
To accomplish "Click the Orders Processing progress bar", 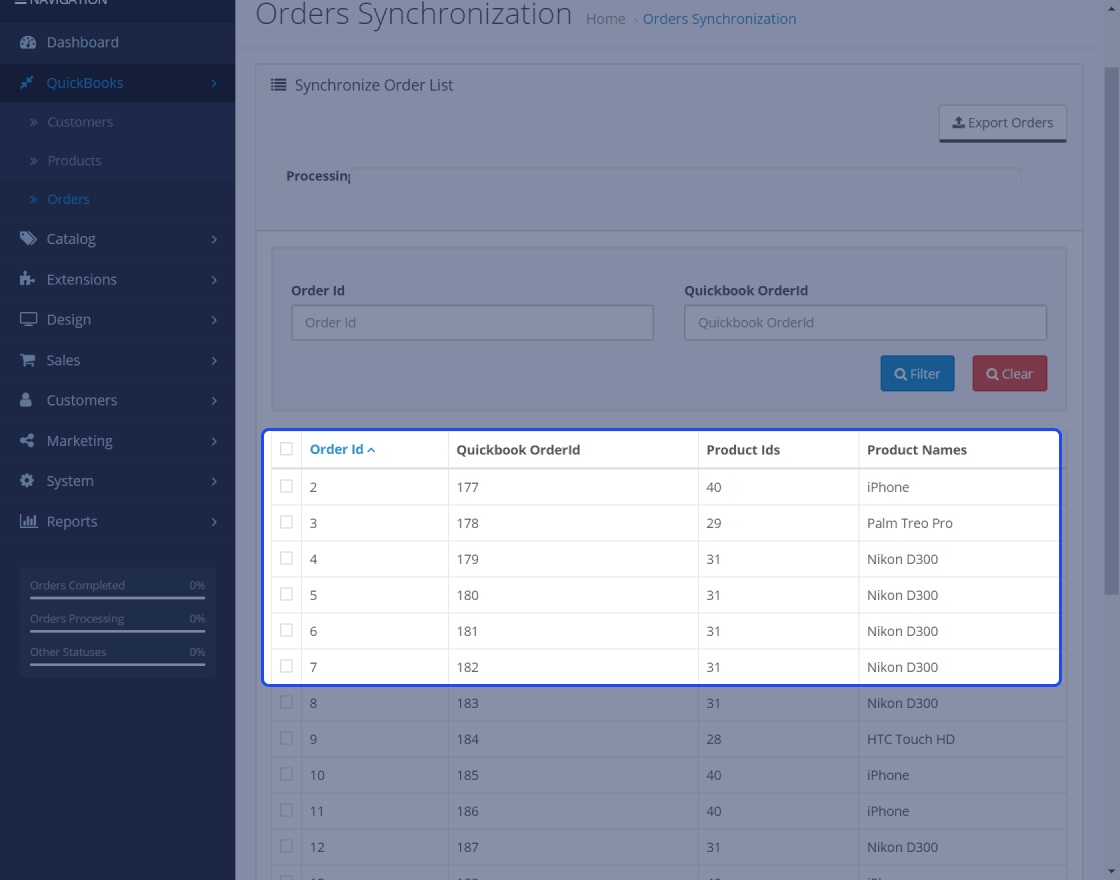I will tap(117, 631).
